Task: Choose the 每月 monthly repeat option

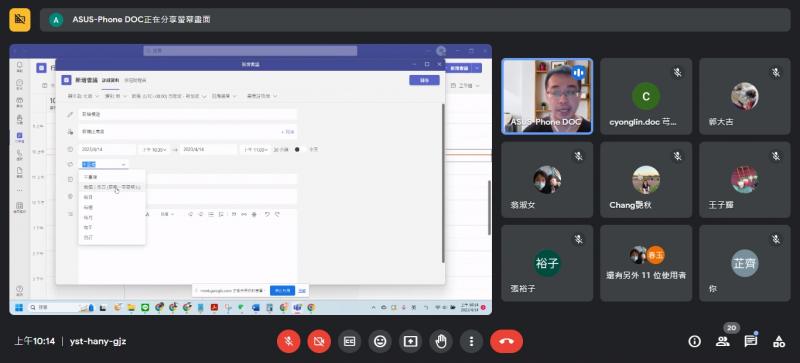Action: 112,217
